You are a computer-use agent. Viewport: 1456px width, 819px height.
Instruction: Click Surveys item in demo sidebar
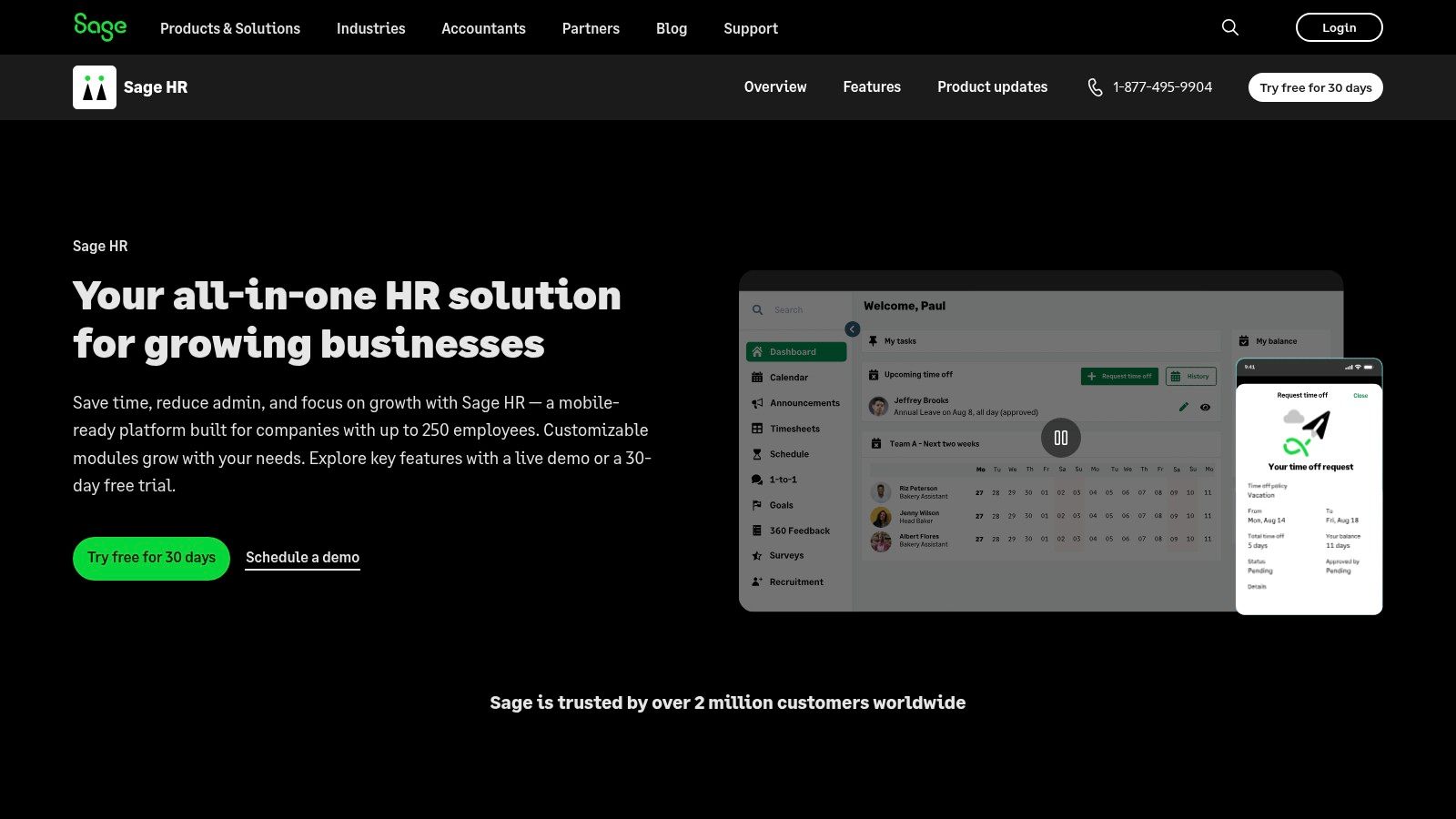(x=778, y=555)
